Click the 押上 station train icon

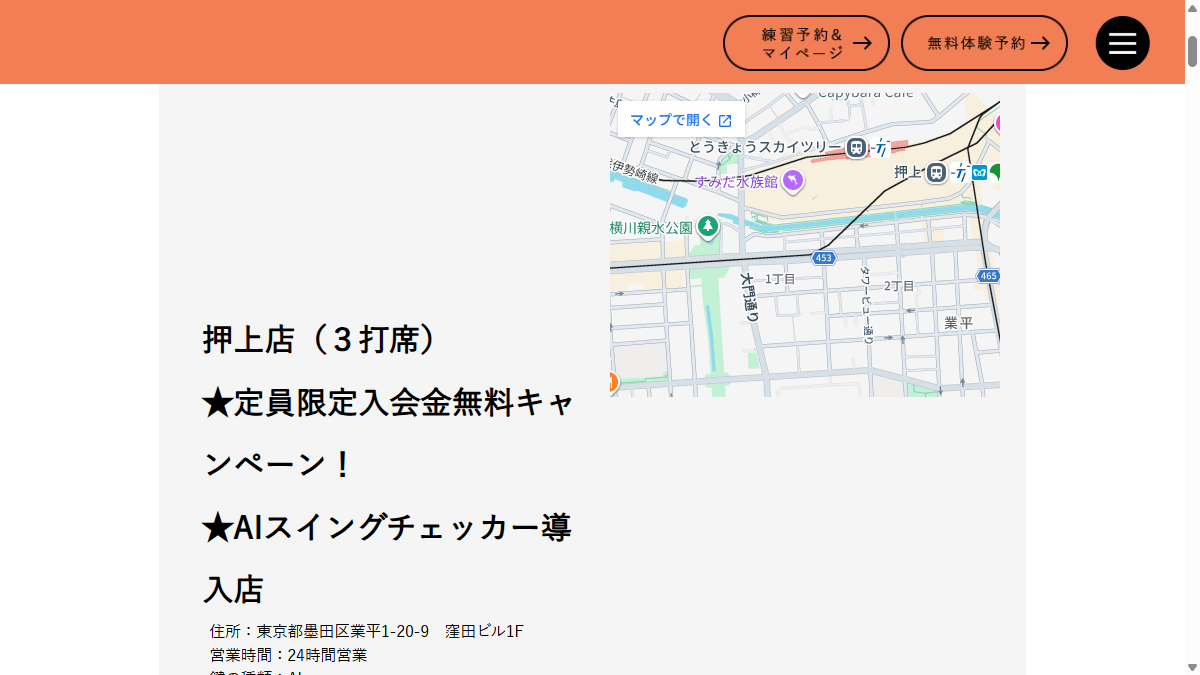pyautogui.click(x=935, y=172)
